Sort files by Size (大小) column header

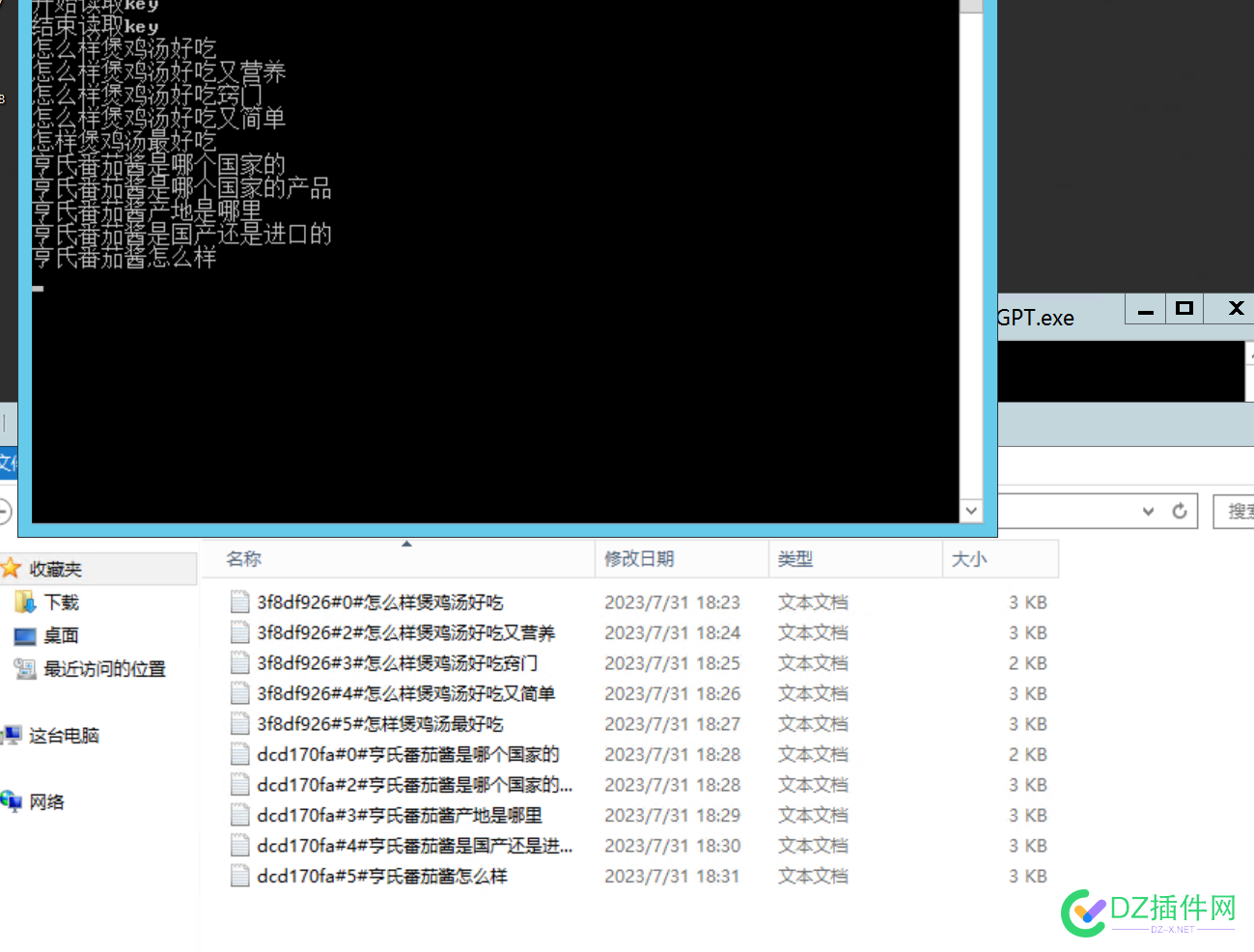(1000, 559)
